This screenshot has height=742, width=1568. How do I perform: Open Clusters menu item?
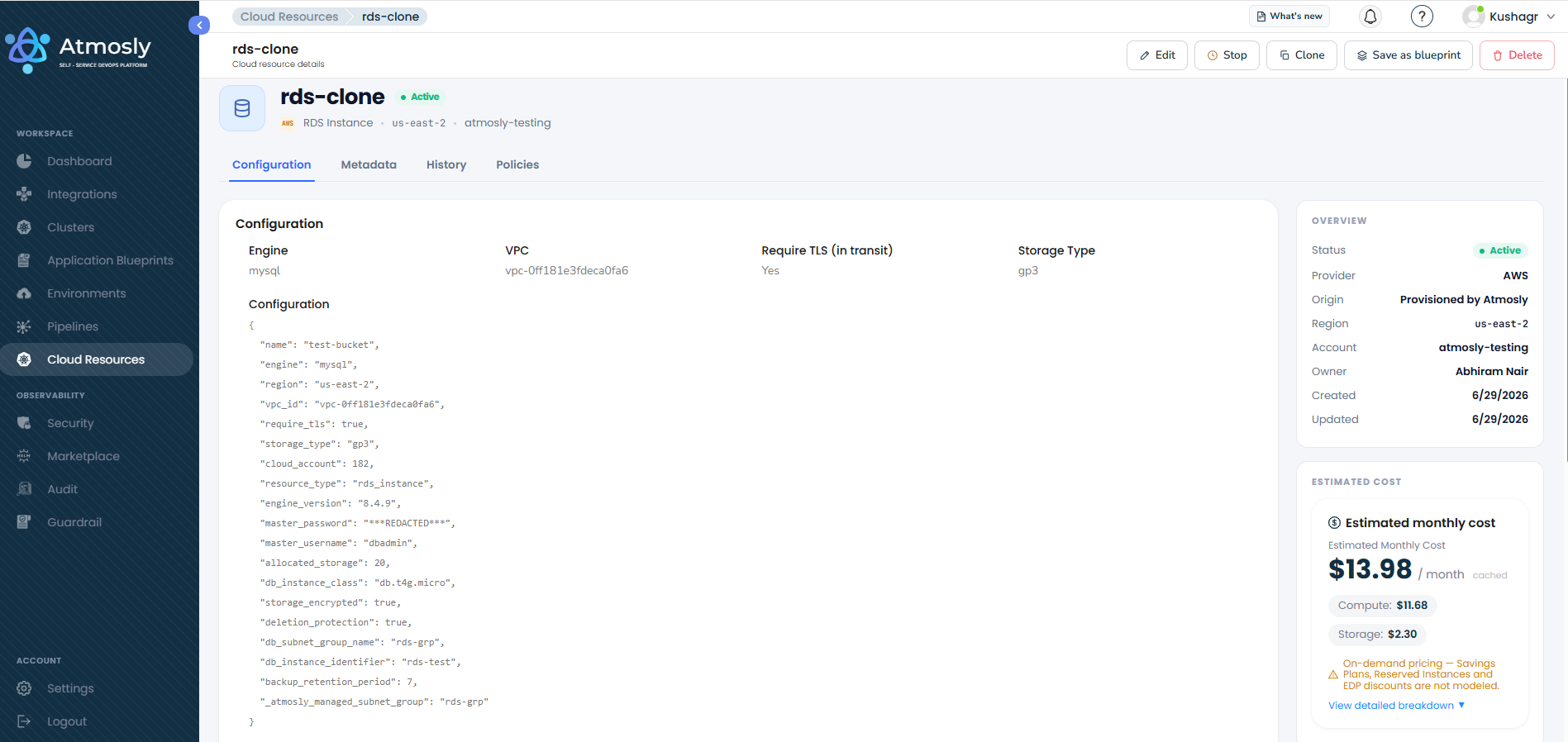[x=97, y=227]
